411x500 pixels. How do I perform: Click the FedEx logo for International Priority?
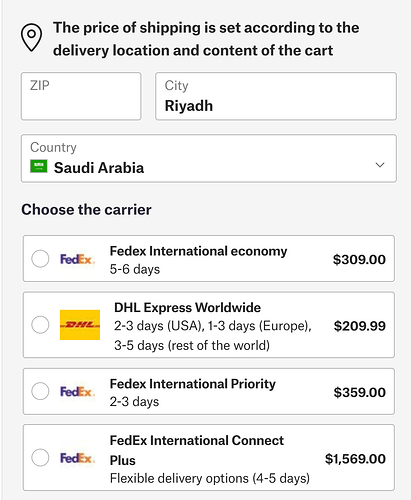click(x=78, y=391)
